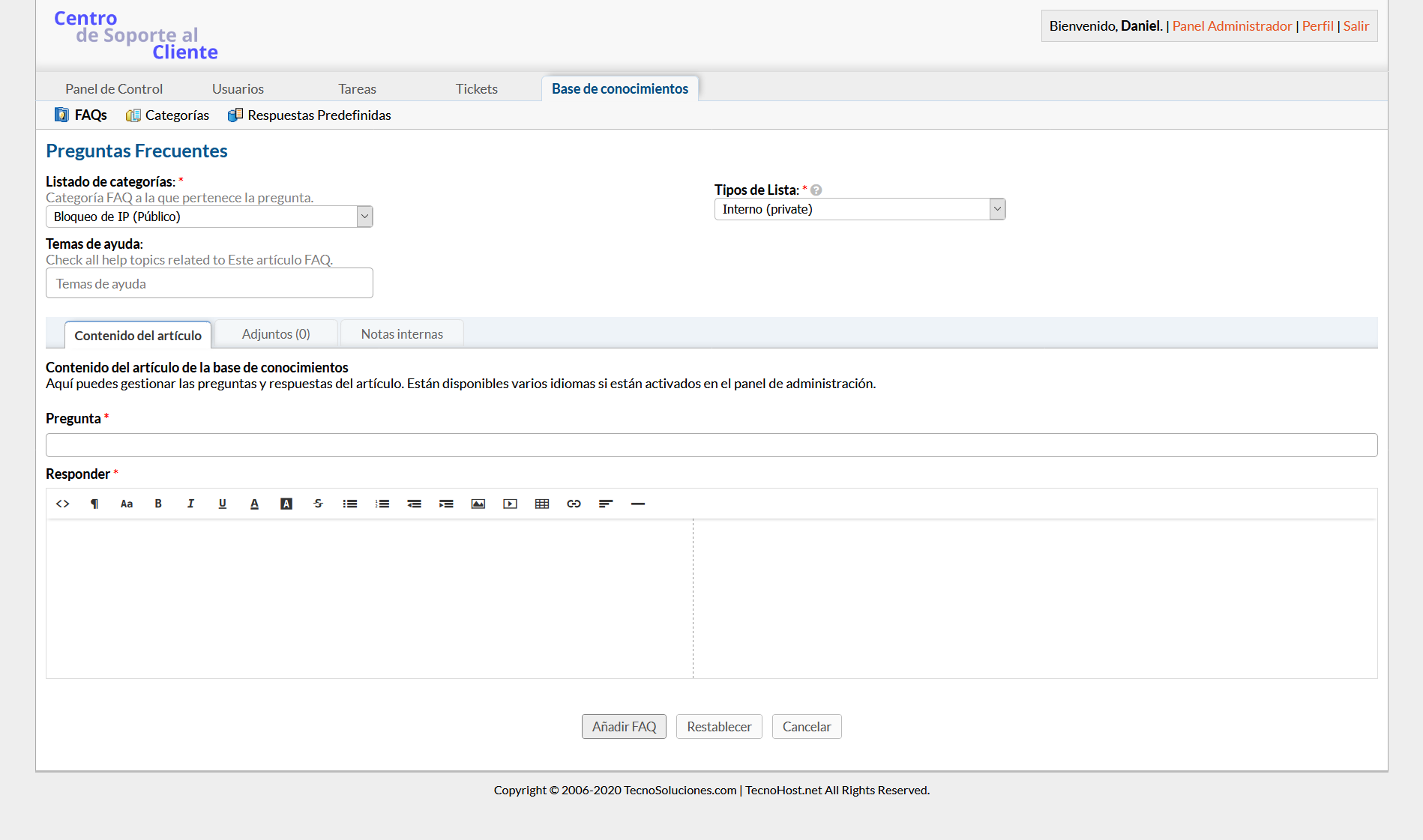1423x840 pixels.
Task: Insert a hyperlink in the answer
Action: pyautogui.click(x=574, y=504)
